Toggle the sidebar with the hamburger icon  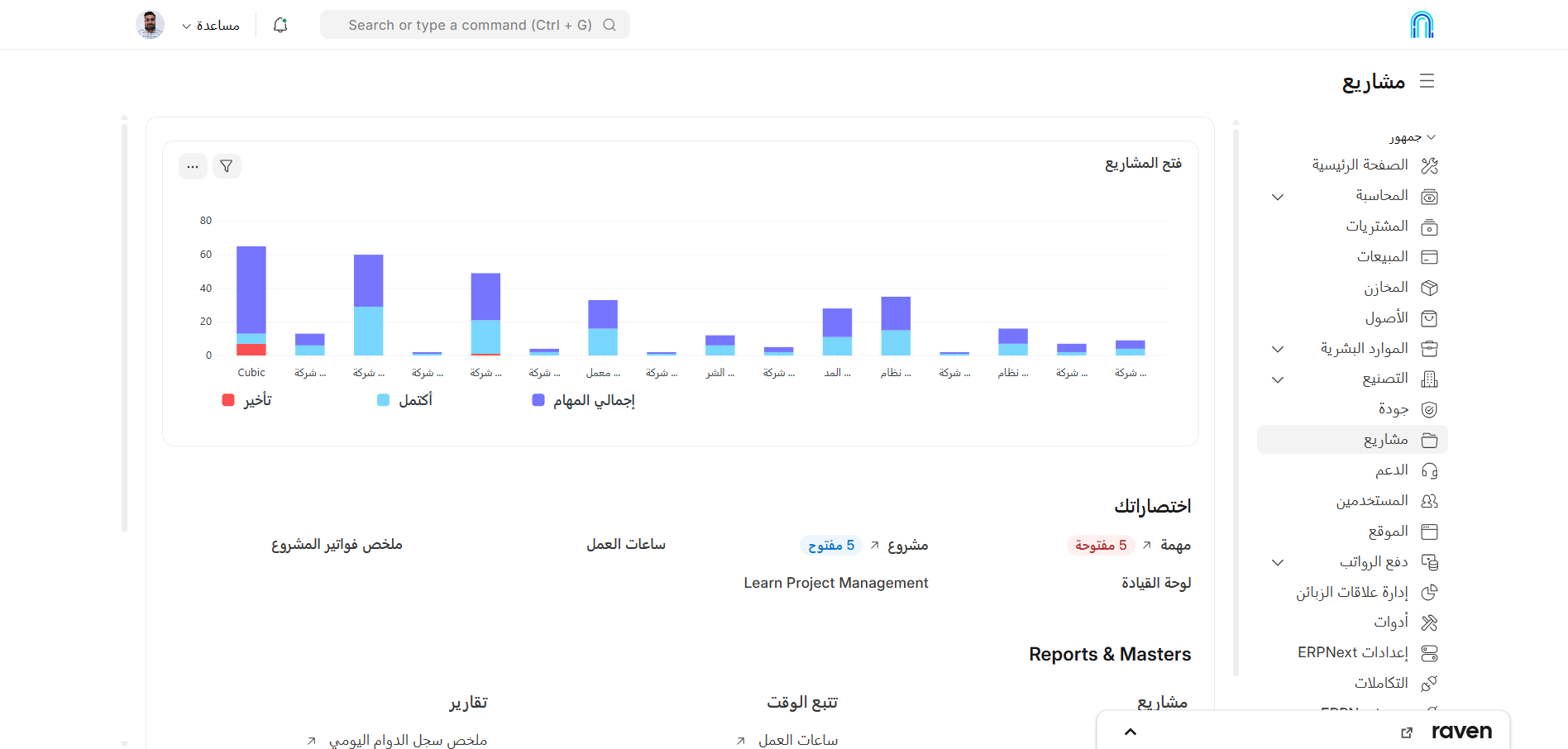[x=1427, y=81]
